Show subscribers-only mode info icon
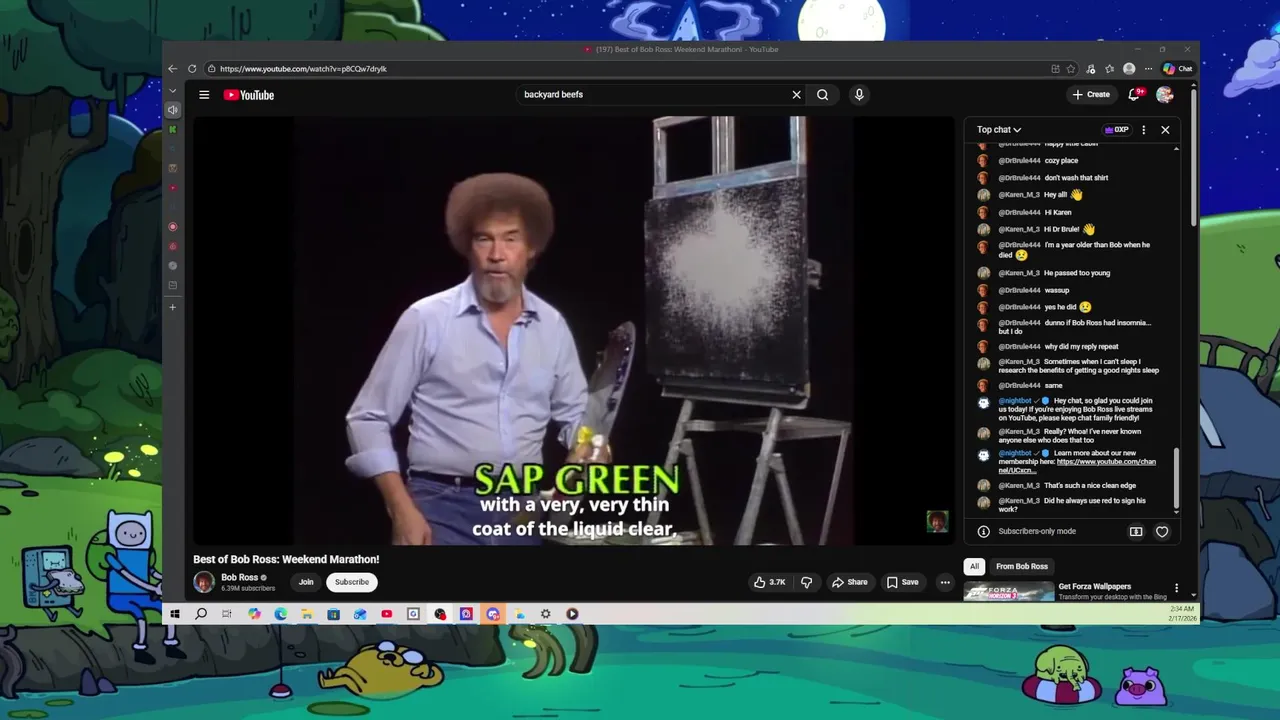 tap(983, 532)
